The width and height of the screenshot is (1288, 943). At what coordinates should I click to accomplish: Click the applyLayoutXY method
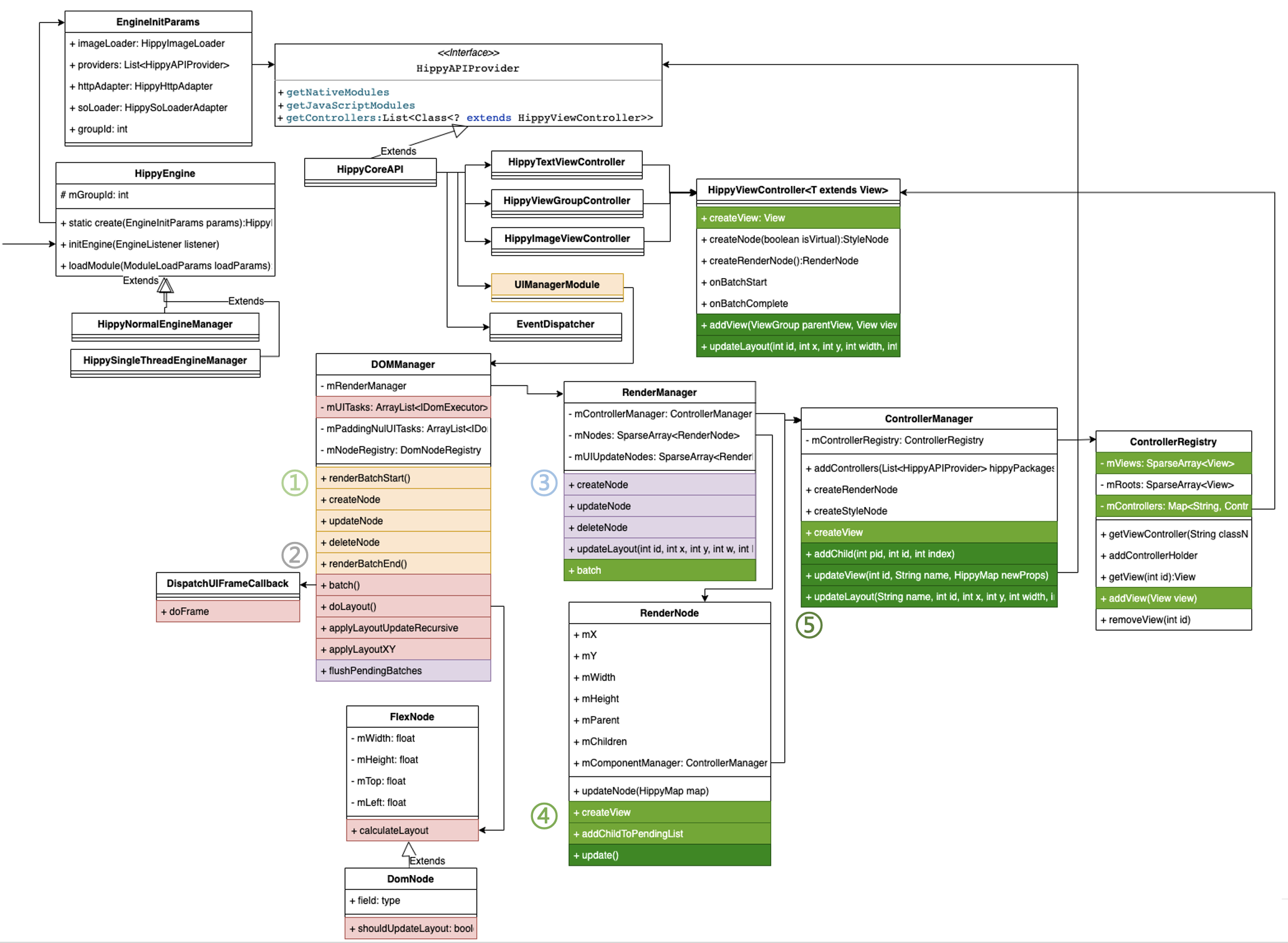403,649
